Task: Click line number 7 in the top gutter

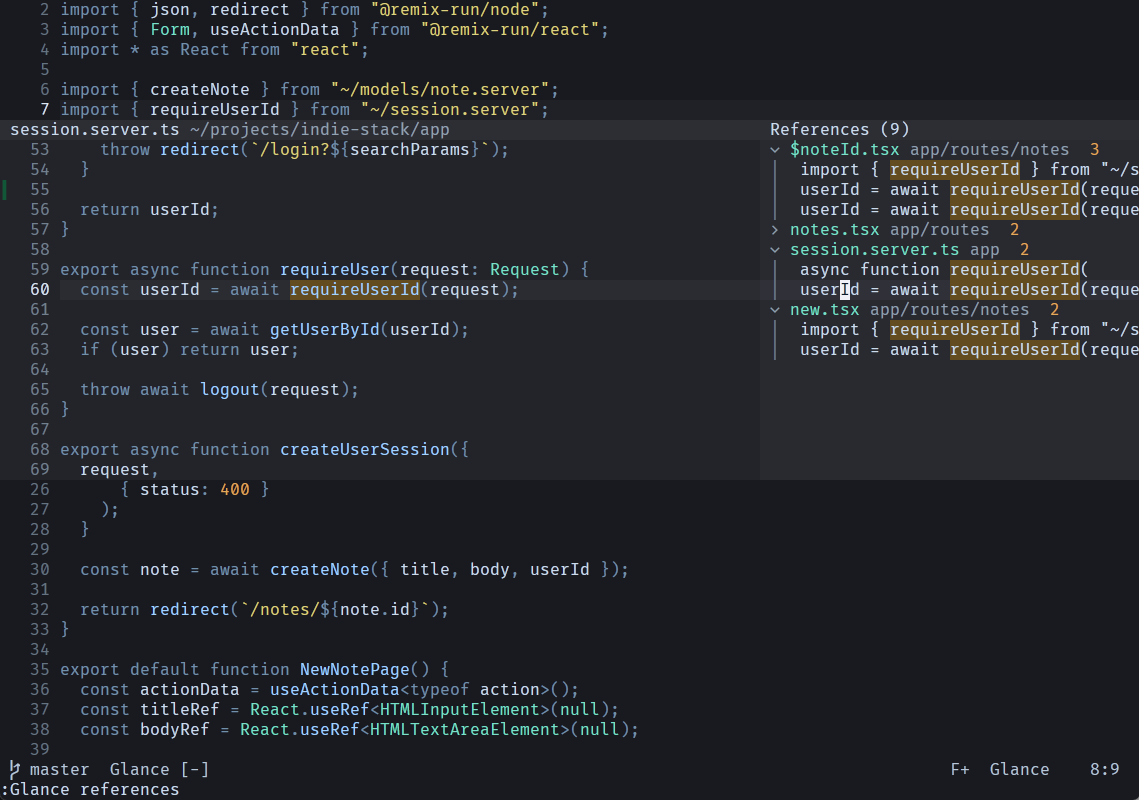Action: tap(45, 110)
